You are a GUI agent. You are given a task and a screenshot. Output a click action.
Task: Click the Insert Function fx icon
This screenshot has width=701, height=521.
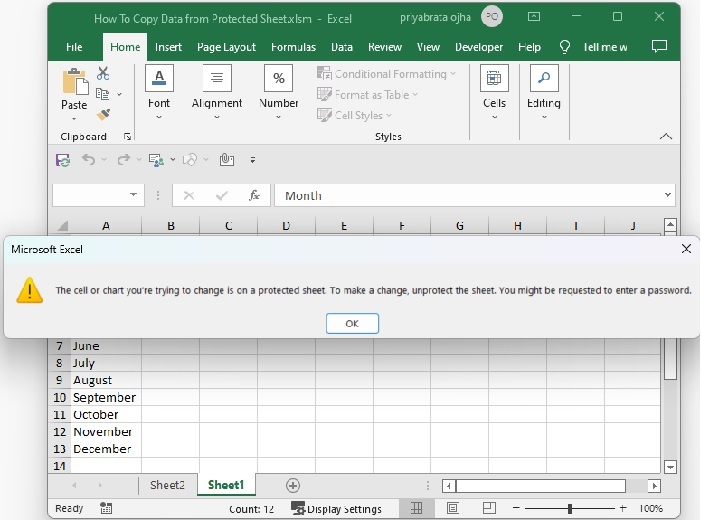click(x=255, y=196)
